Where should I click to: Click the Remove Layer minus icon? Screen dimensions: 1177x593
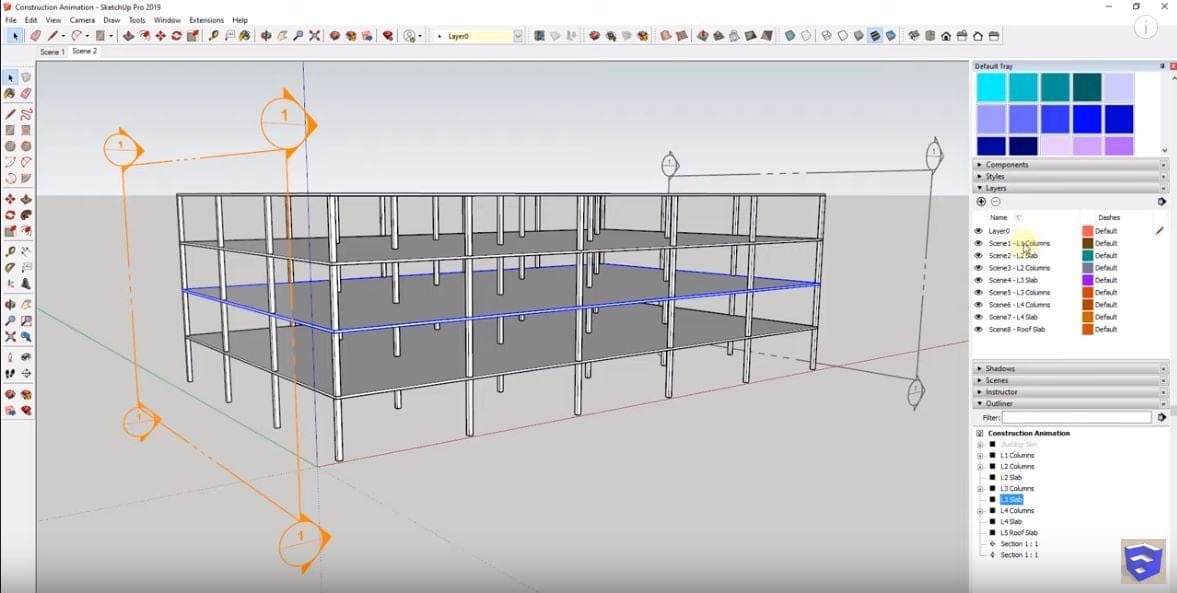click(x=995, y=202)
